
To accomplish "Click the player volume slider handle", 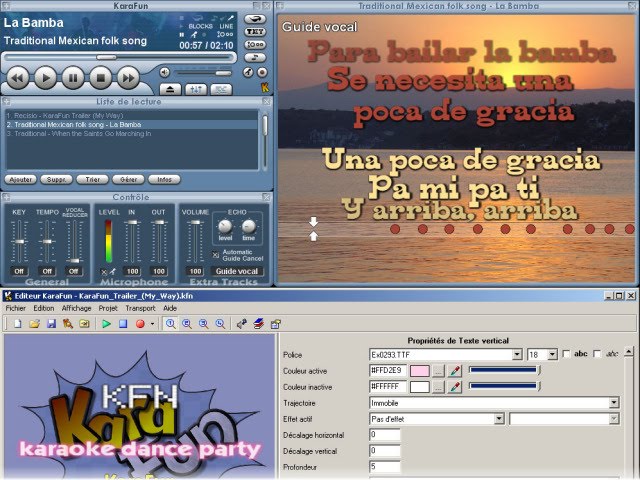I will click(x=223, y=73).
